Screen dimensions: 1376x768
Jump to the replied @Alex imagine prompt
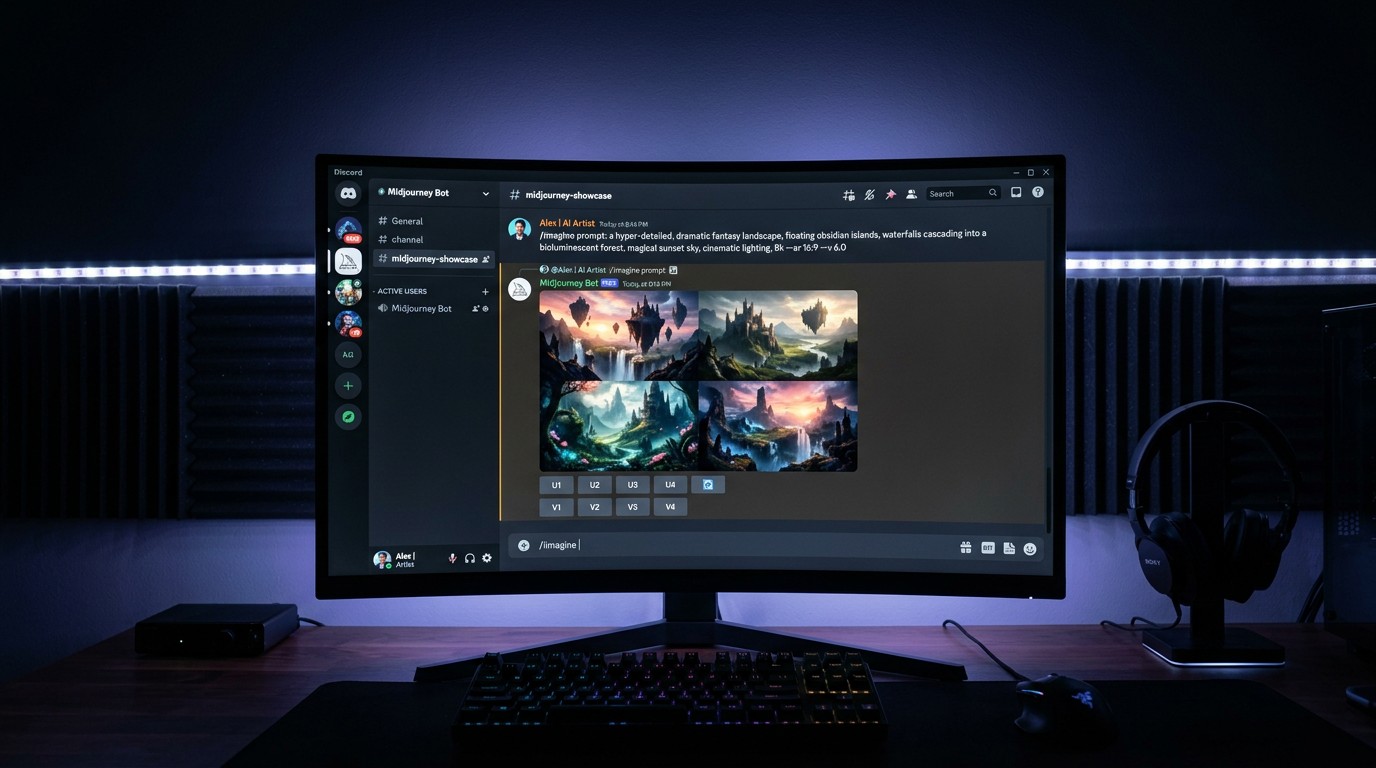click(x=608, y=270)
